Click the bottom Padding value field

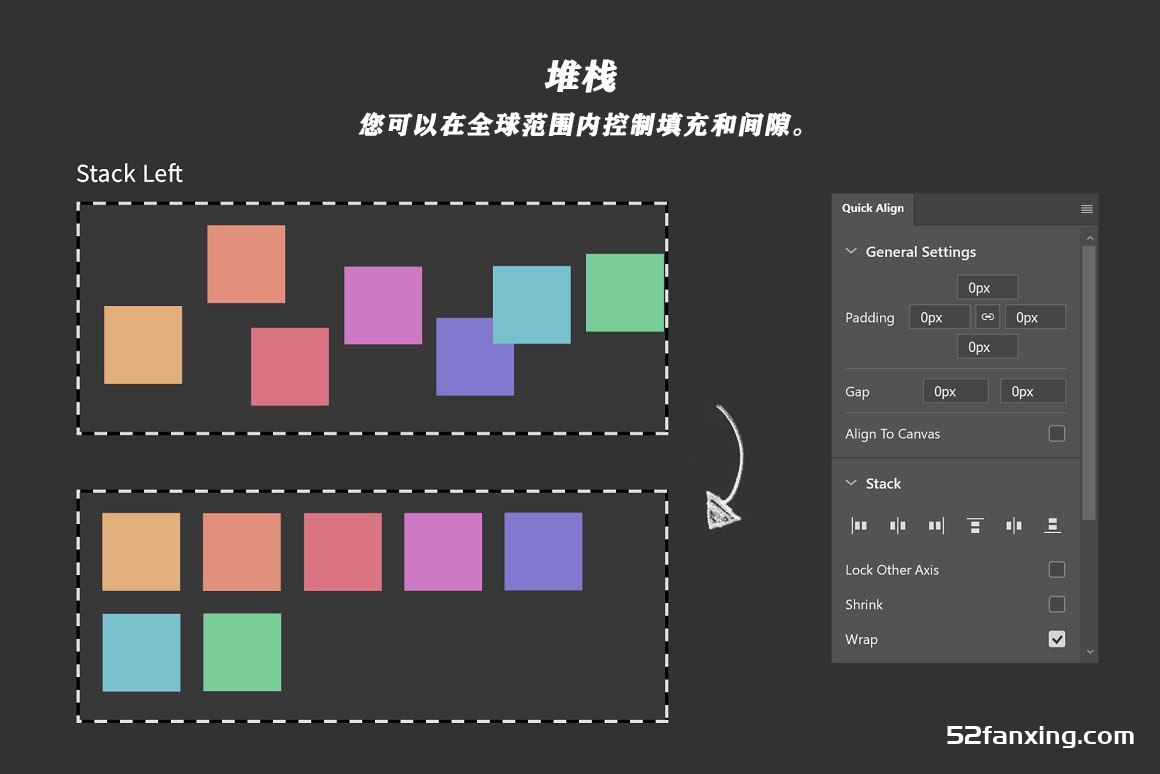point(988,346)
